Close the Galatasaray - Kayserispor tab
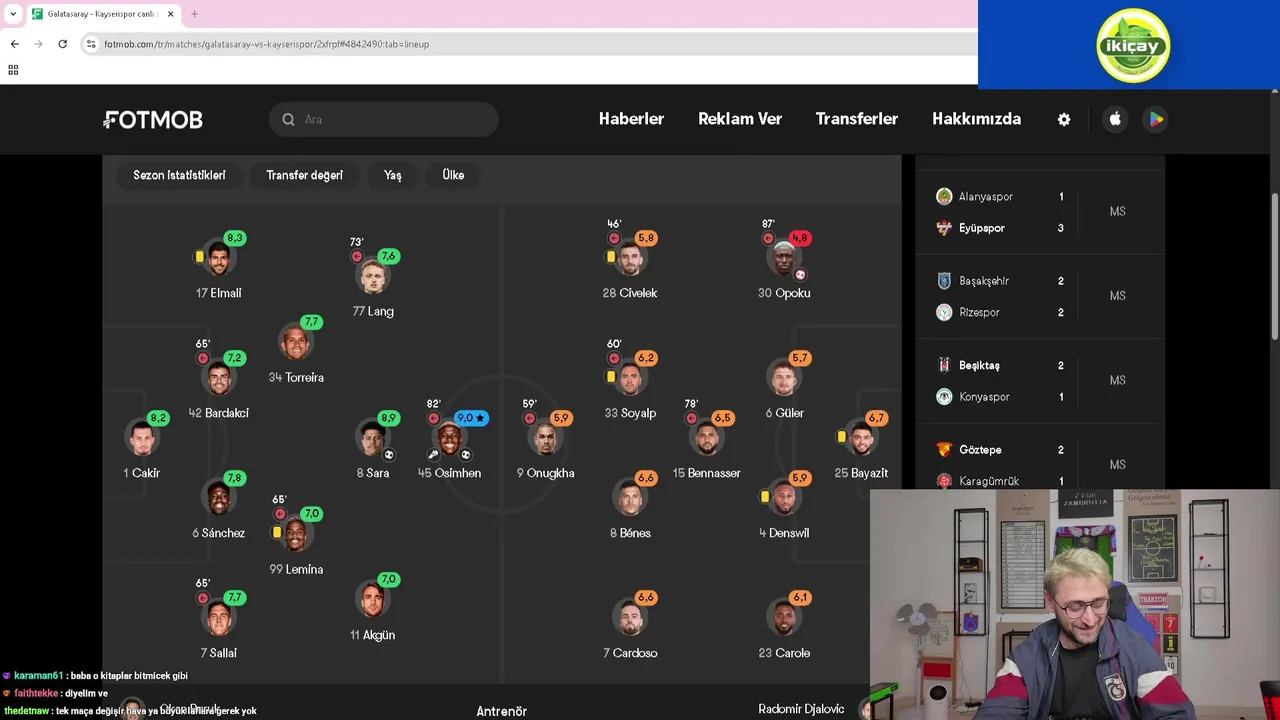 (x=170, y=14)
